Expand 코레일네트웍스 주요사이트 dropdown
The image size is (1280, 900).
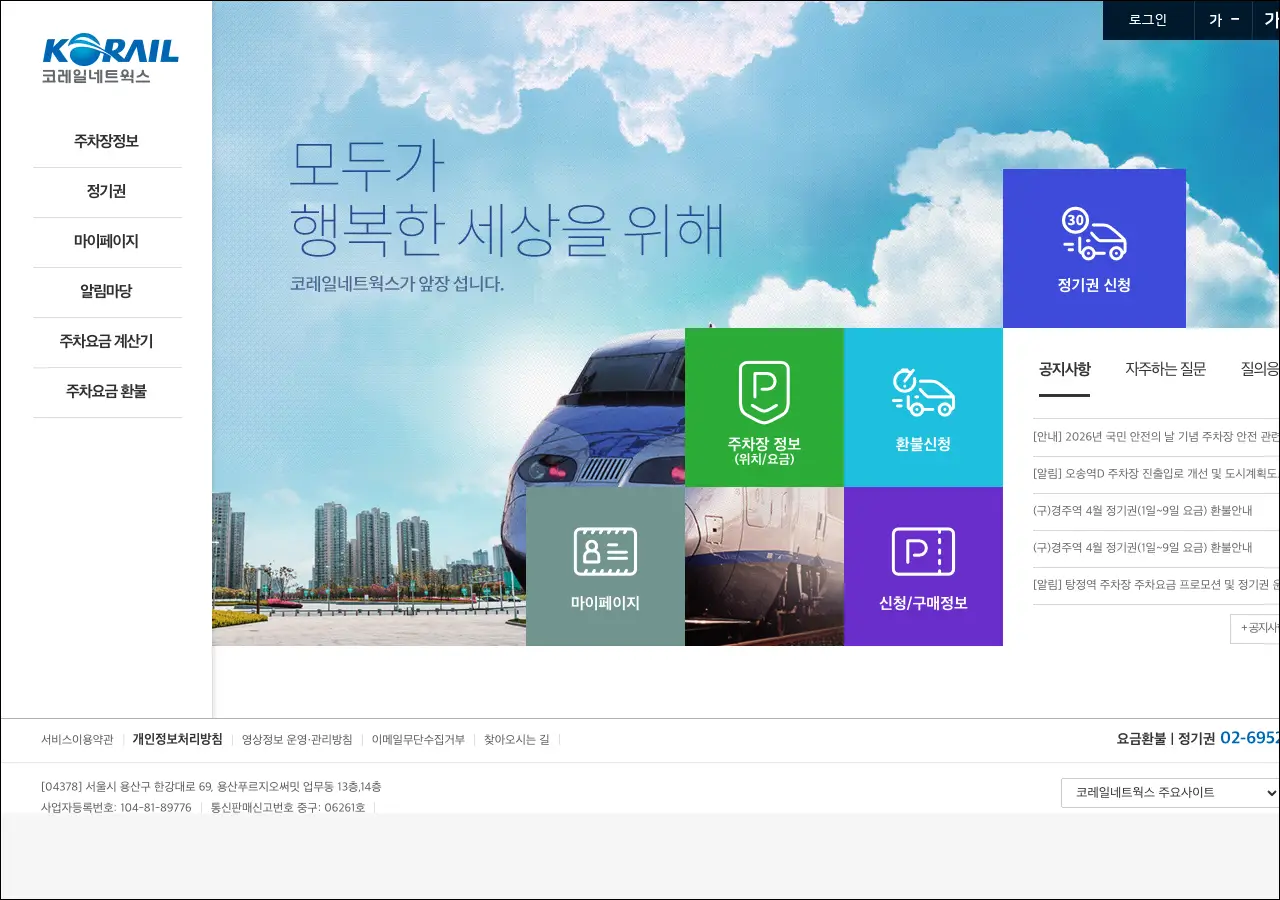(1170, 792)
